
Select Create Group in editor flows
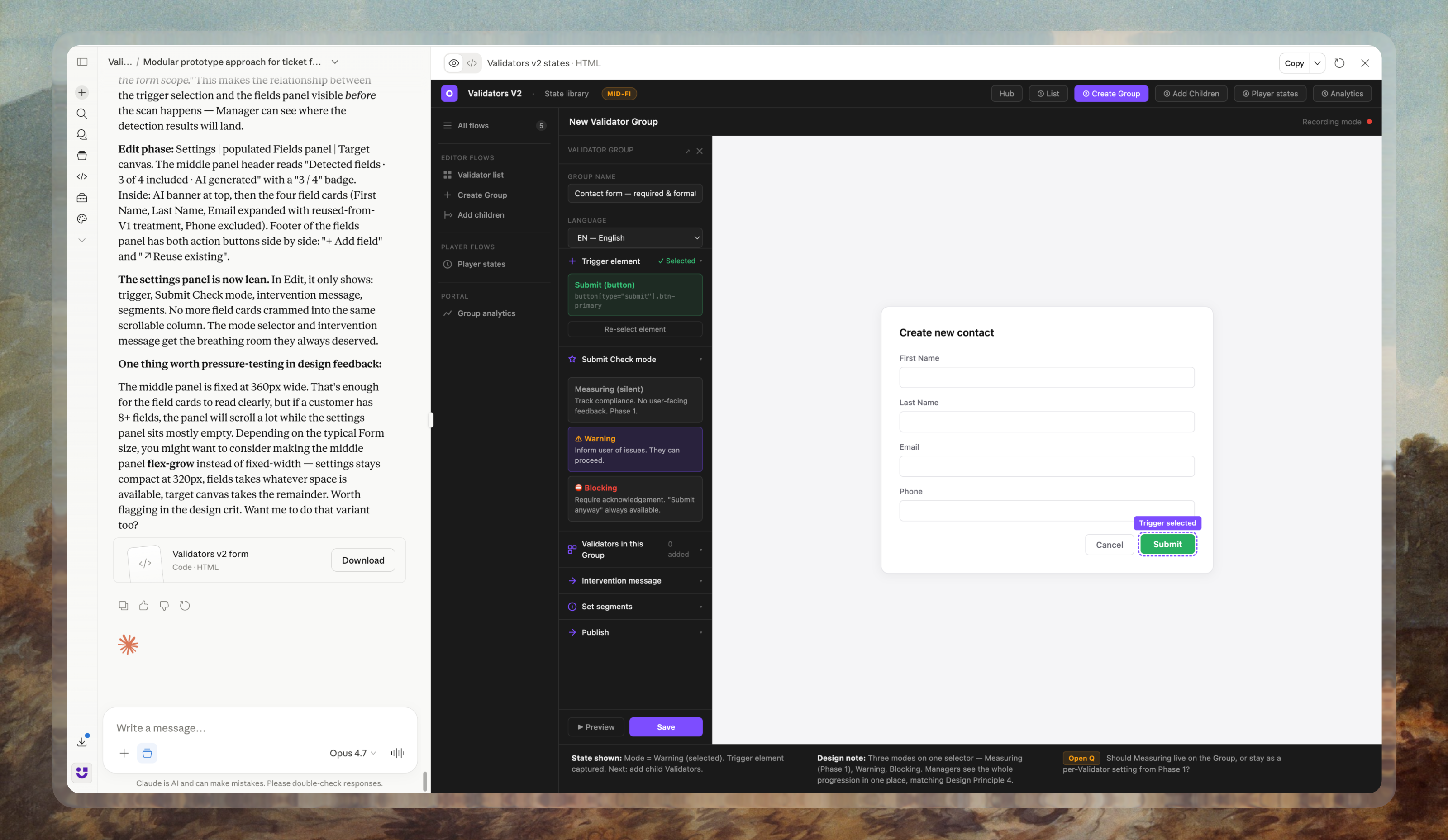(494, 195)
